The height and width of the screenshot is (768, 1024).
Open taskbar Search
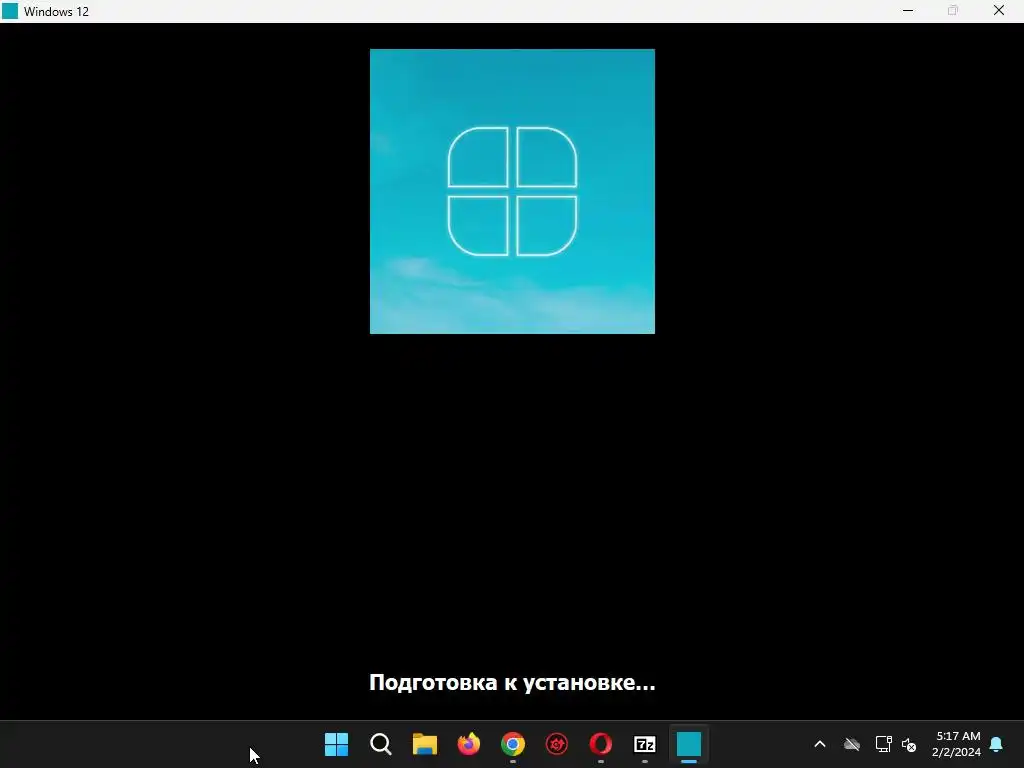[381, 744]
